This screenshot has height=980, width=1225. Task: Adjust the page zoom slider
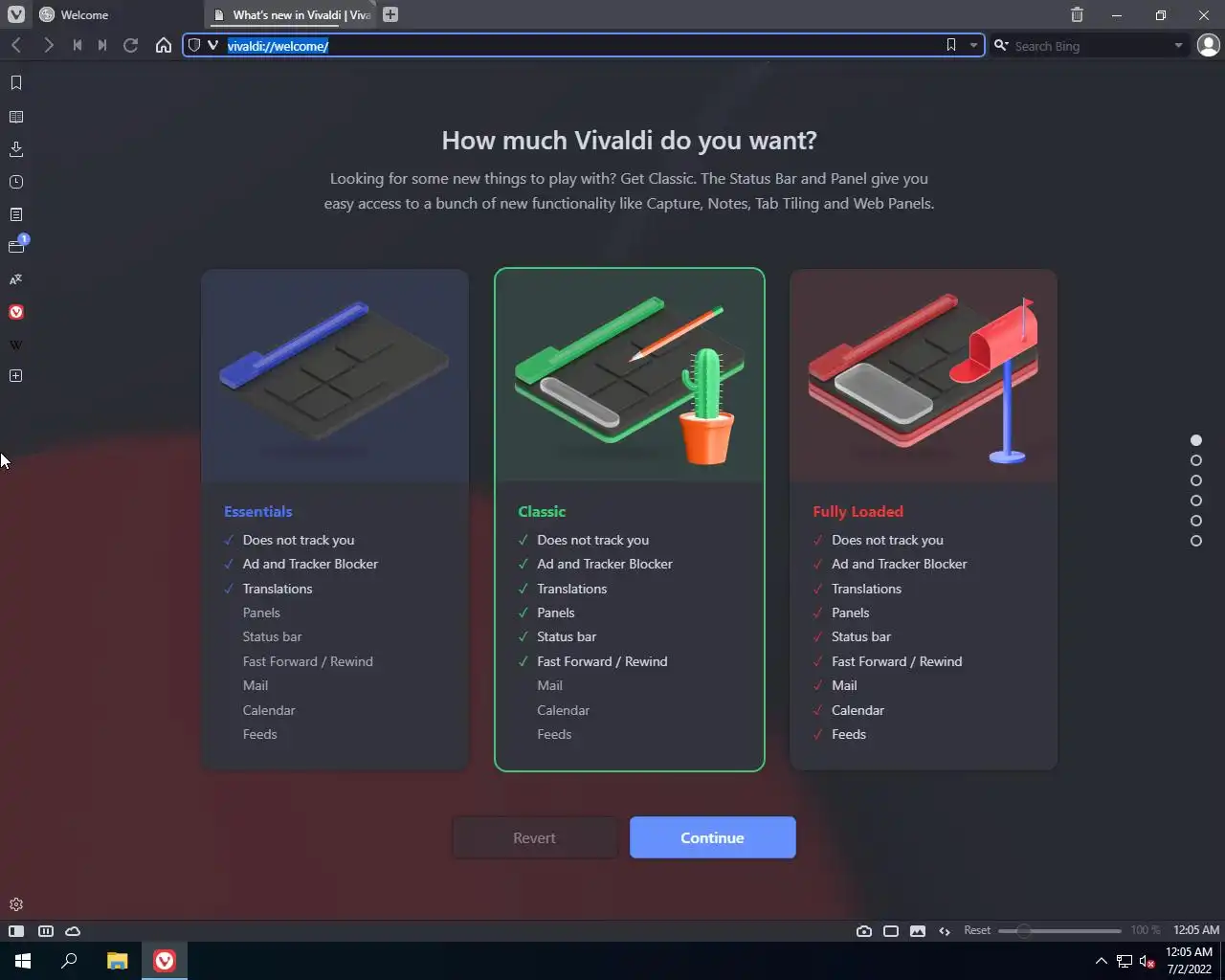(x=1059, y=930)
